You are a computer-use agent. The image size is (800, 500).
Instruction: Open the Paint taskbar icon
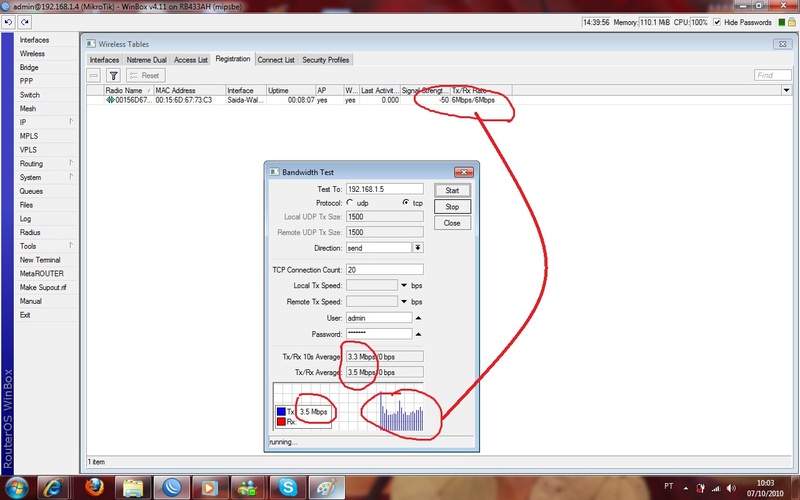(x=327, y=488)
